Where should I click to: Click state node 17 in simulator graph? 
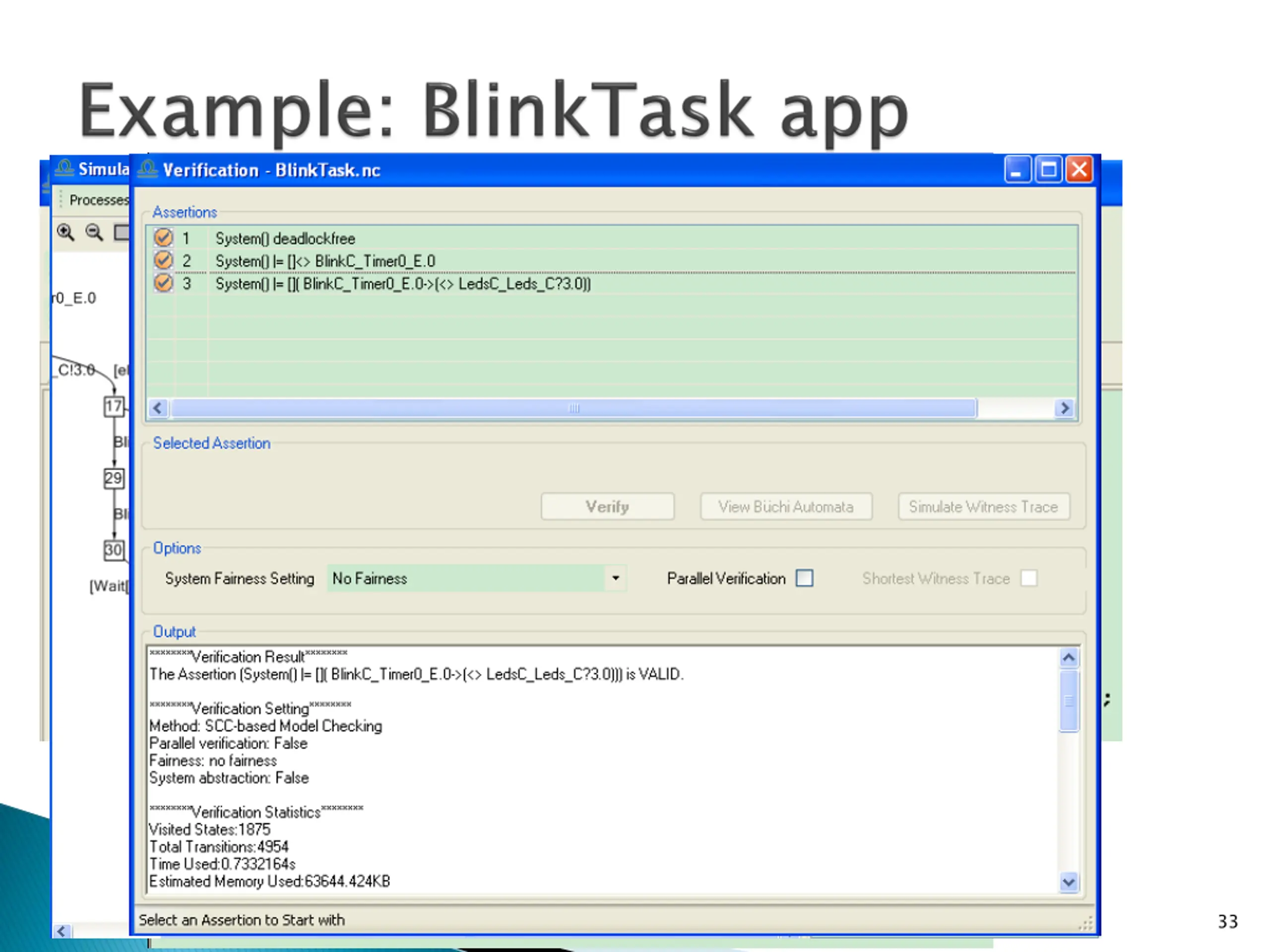click(x=114, y=407)
